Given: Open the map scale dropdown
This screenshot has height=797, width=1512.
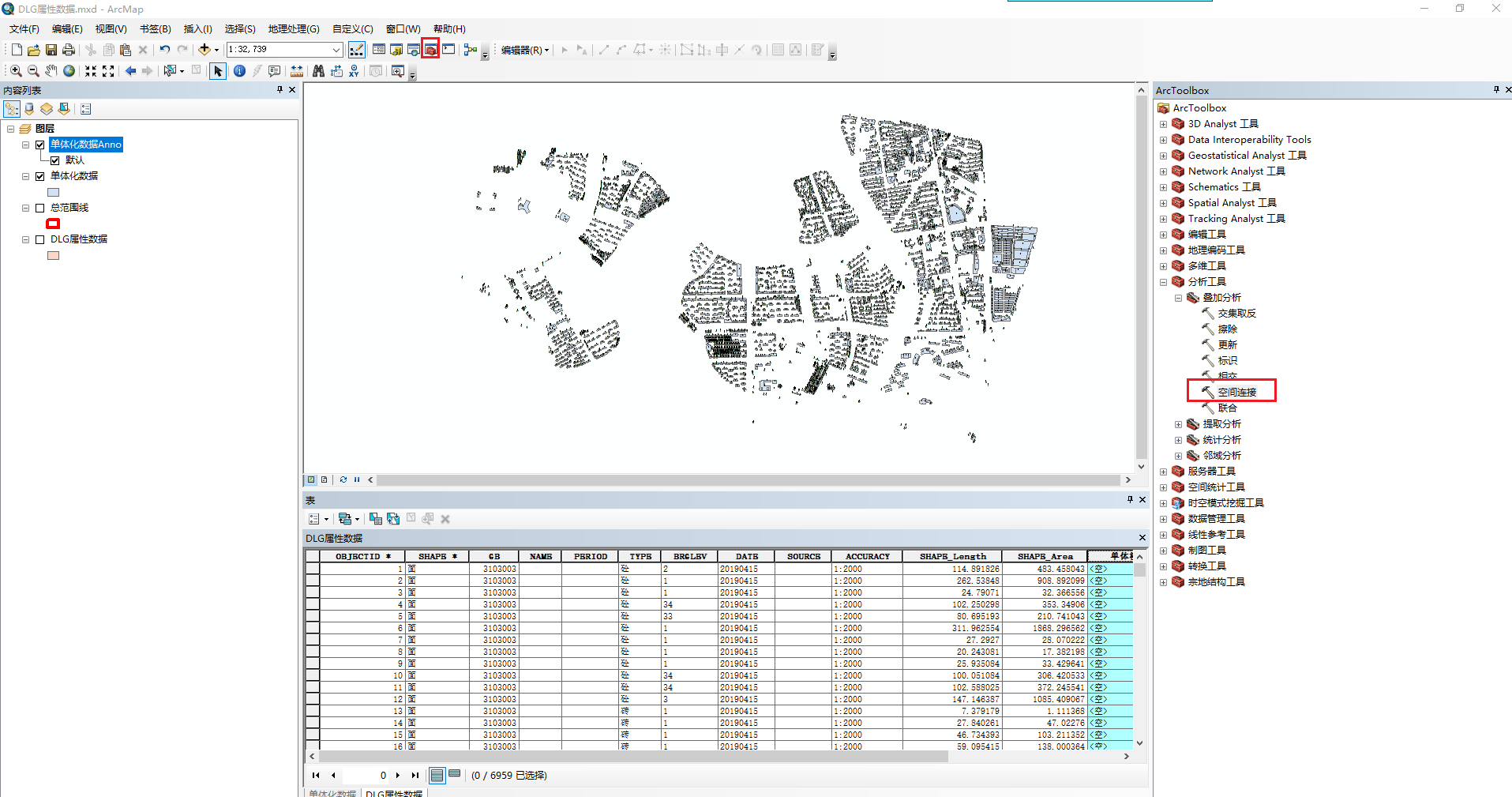Looking at the screenshot, I should tap(336, 50).
